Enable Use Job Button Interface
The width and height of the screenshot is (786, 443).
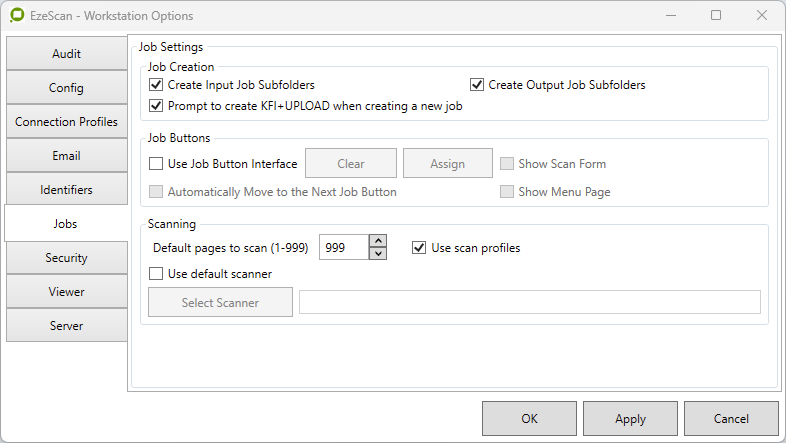156,164
